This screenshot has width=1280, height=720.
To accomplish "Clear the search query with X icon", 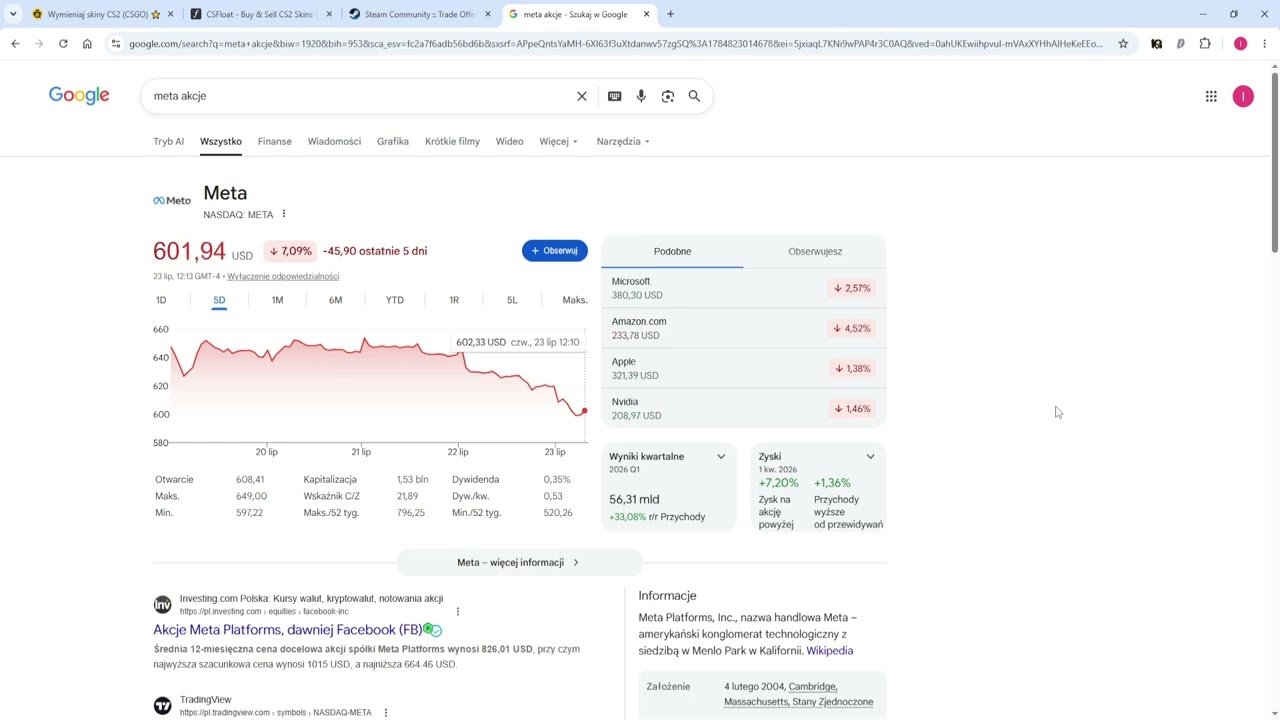I will pyautogui.click(x=582, y=96).
